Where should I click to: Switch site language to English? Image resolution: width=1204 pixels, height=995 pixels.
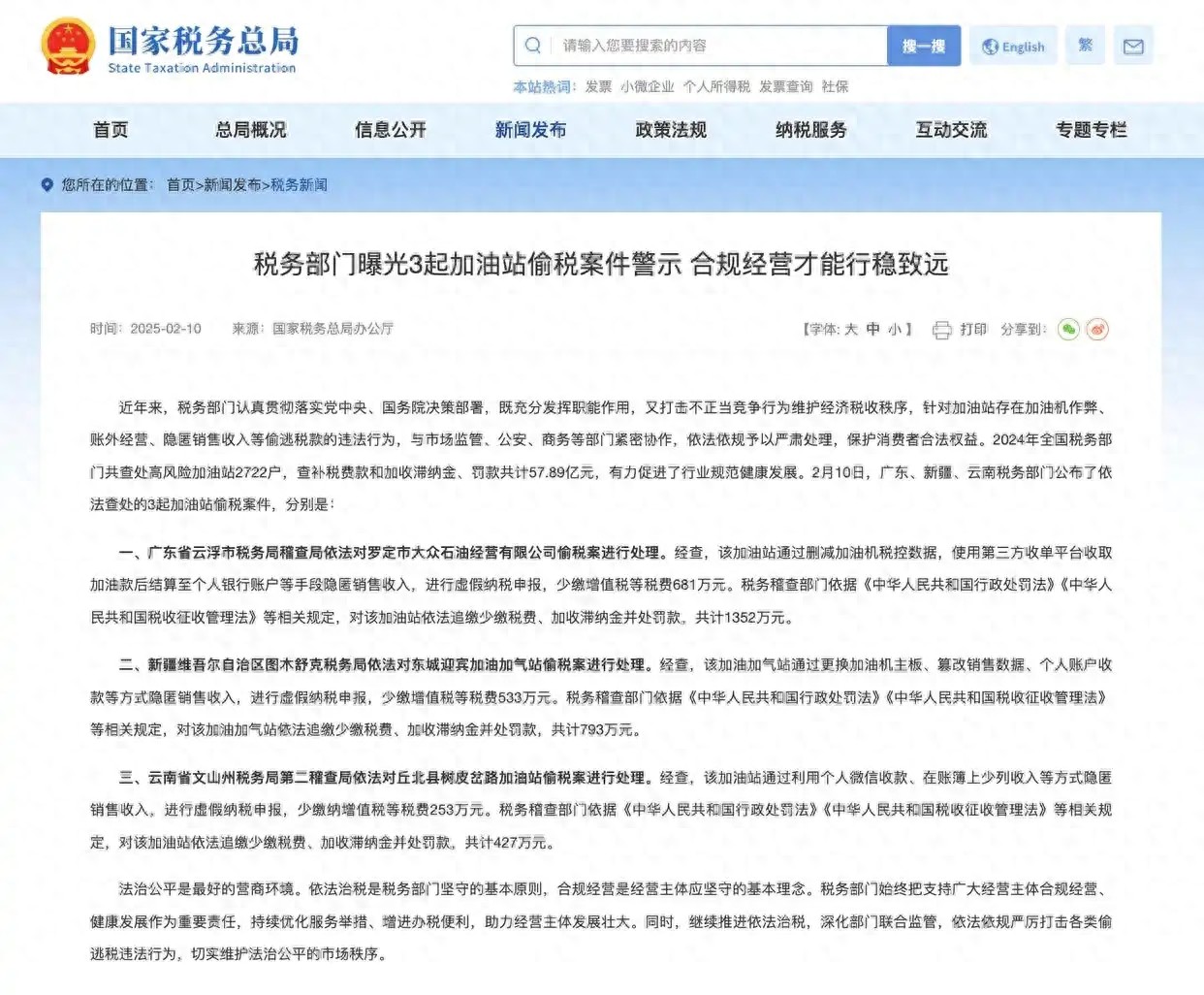pyautogui.click(x=1013, y=46)
